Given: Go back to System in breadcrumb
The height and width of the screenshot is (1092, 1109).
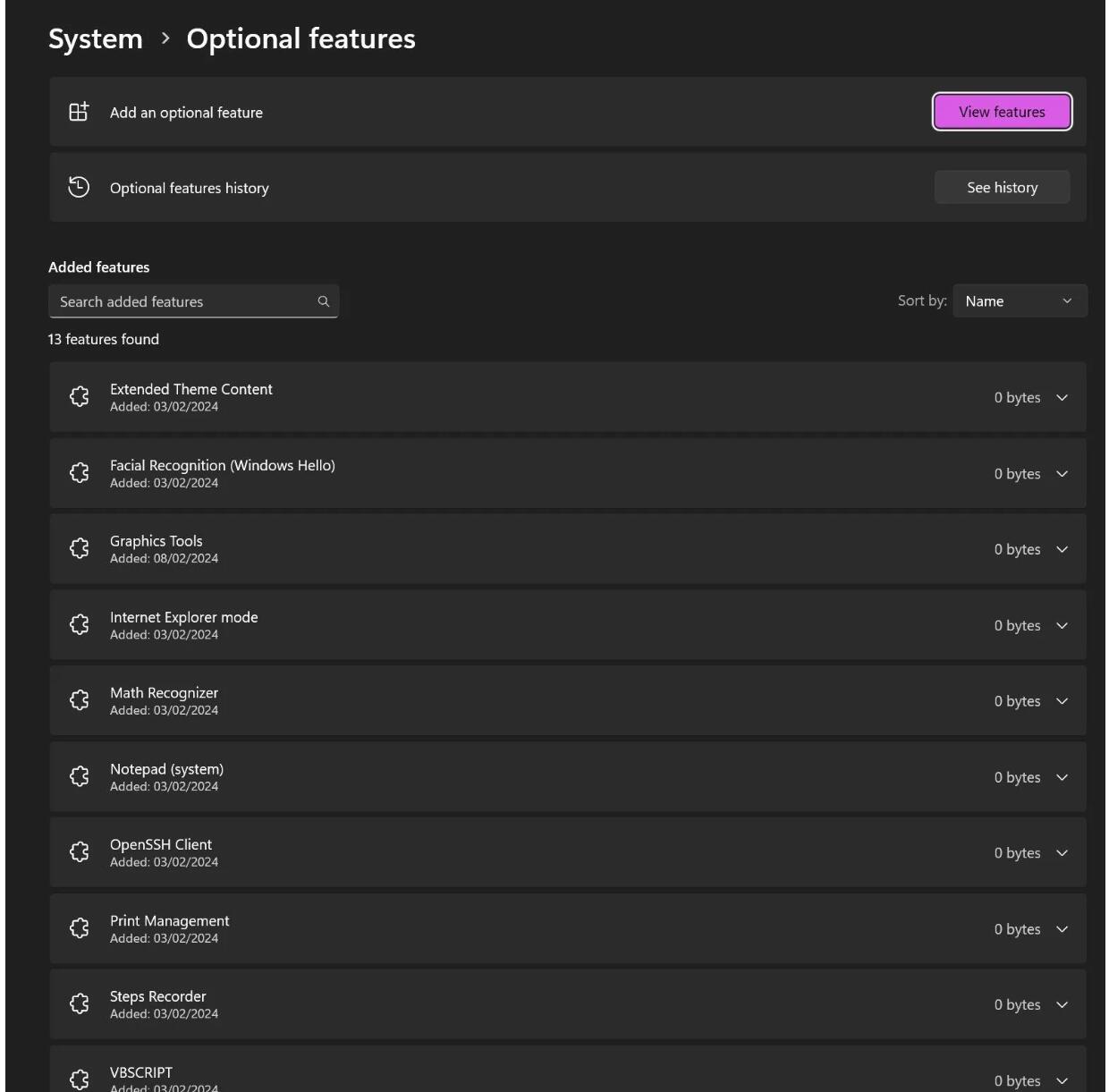Looking at the screenshot, I should (95, 39).
